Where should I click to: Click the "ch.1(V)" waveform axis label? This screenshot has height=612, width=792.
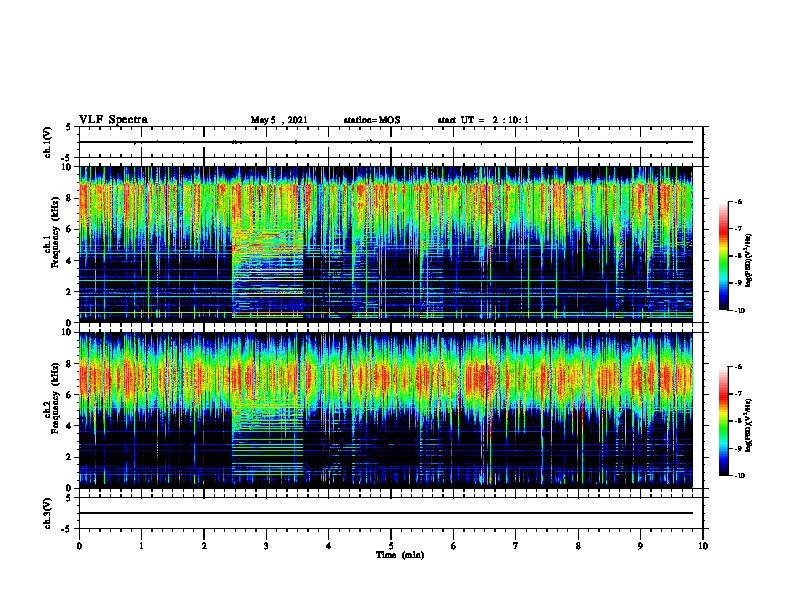click(48, 142)
